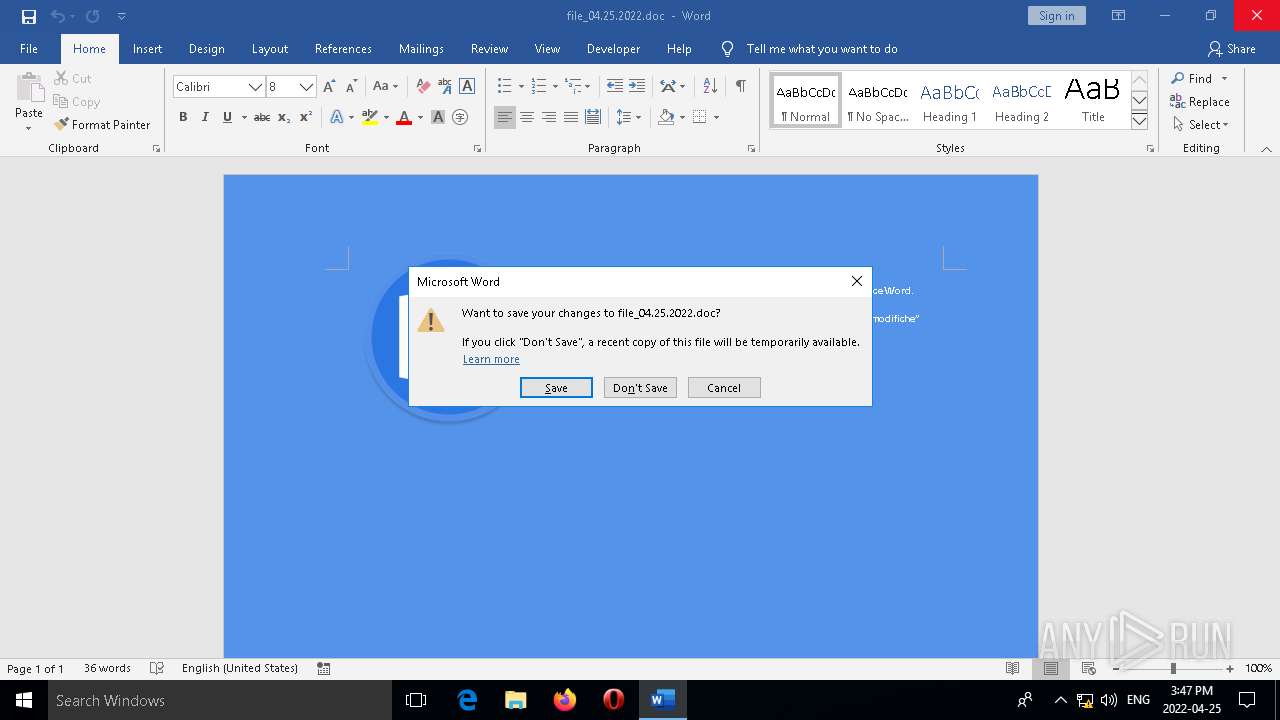
Task: Click the Undo arrow in the quick access toolbar
Action: (x=58, y=16)
